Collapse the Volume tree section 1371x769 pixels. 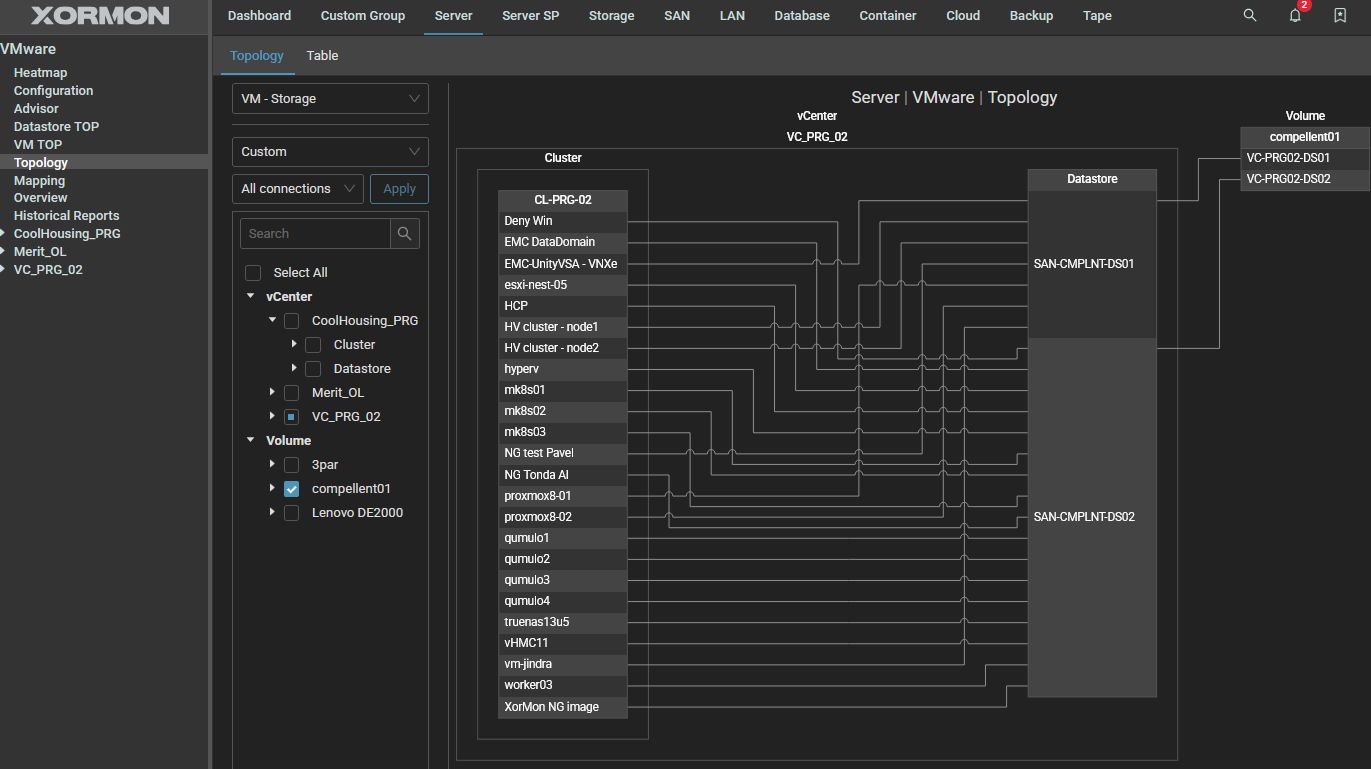(250, 441)
